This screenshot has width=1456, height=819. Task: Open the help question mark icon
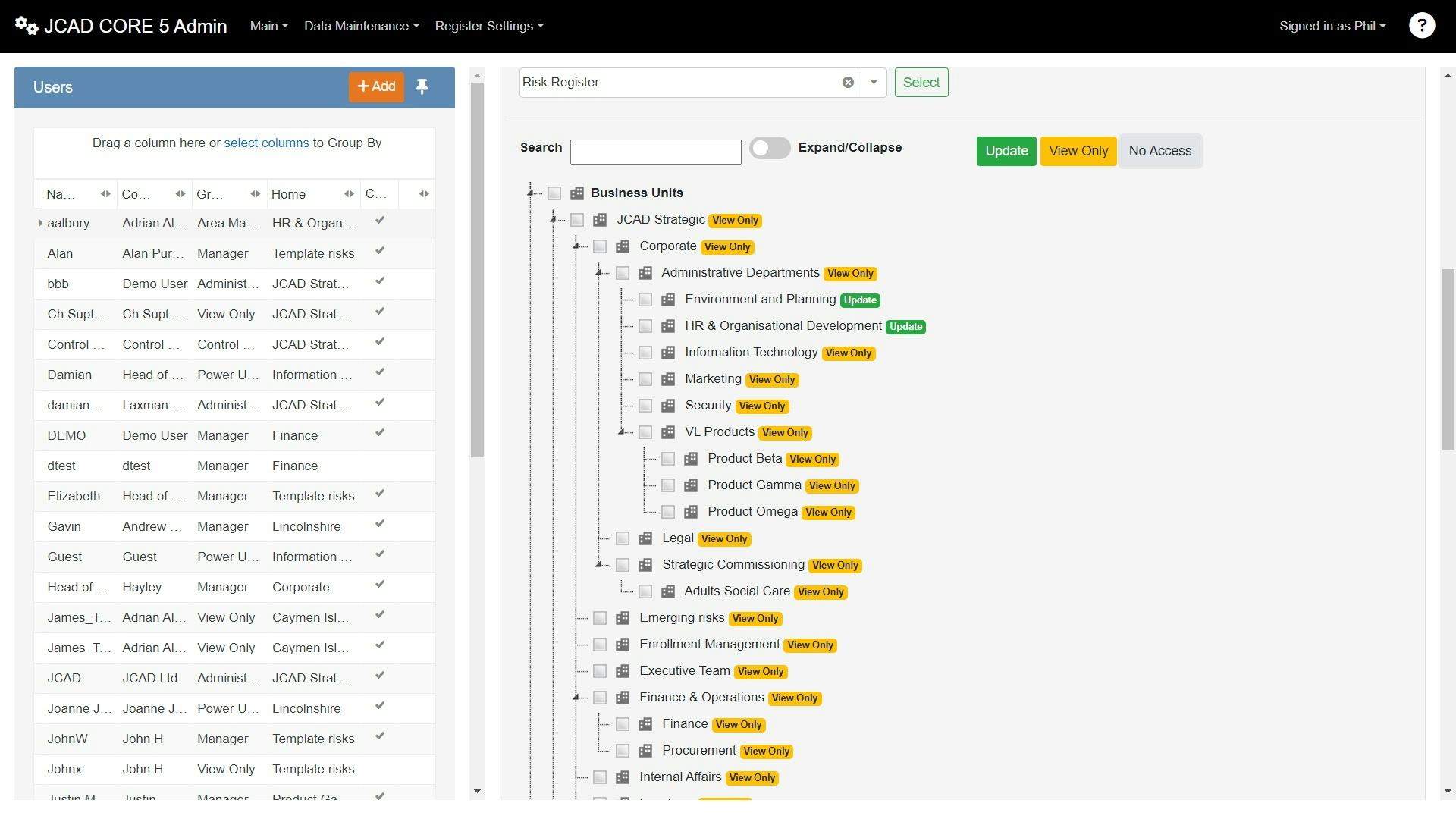click(1422, 25)
